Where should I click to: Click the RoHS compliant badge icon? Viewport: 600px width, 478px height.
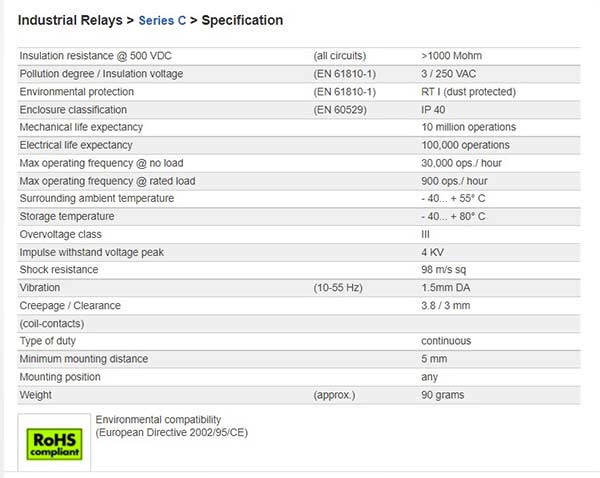54,444
